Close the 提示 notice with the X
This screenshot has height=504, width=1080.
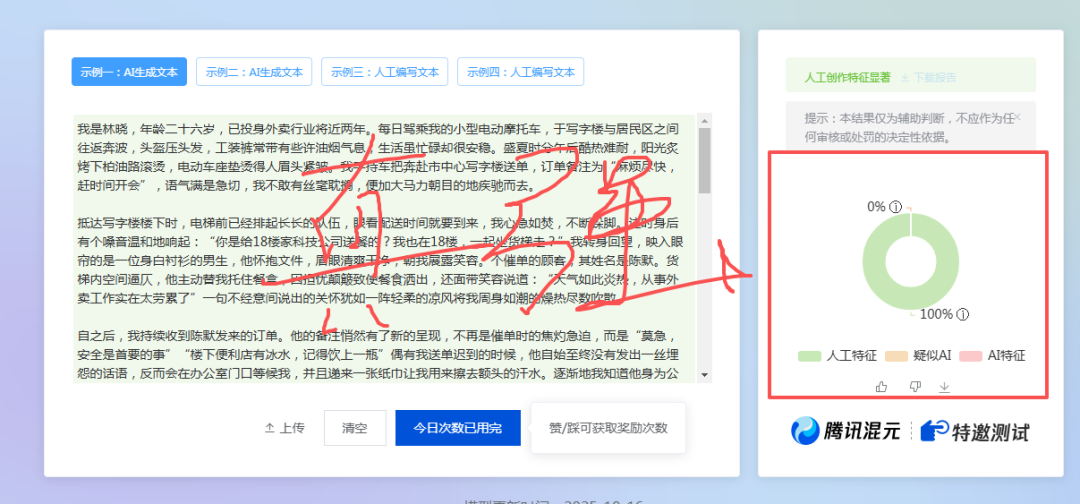point(1018,117)
